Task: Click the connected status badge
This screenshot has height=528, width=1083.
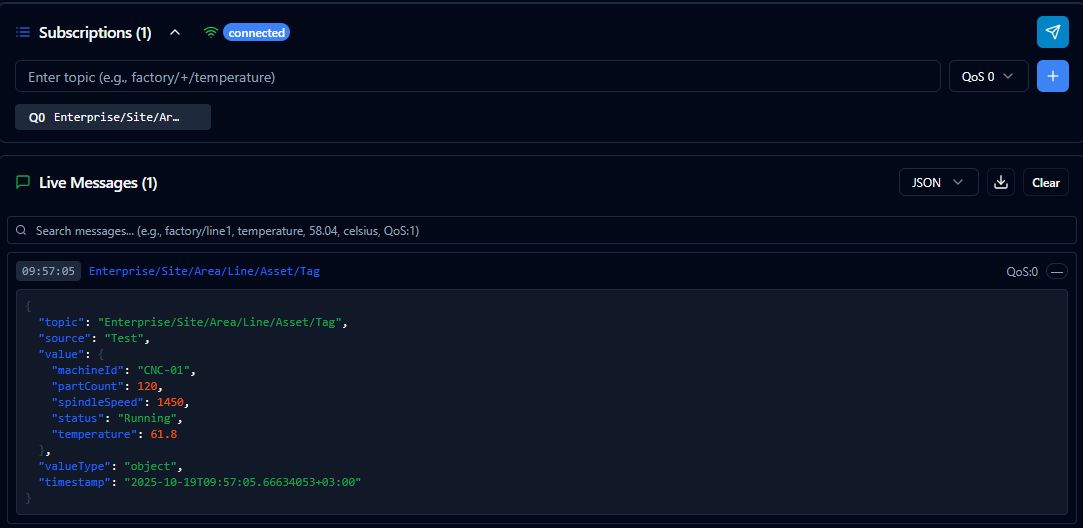Action: (256, 32)
